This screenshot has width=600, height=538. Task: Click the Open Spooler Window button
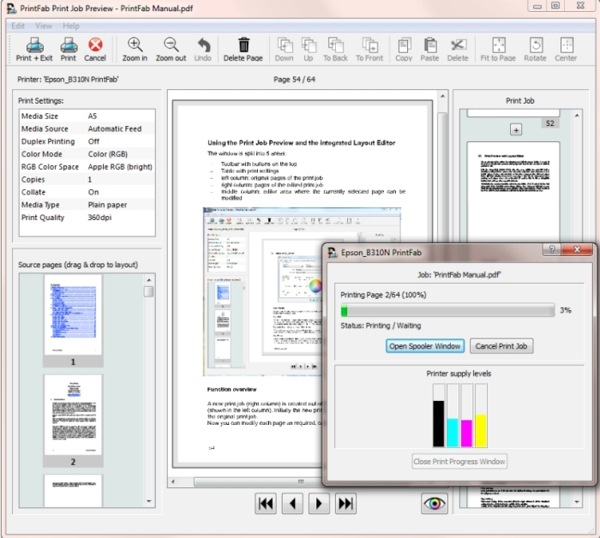(425, 346)
